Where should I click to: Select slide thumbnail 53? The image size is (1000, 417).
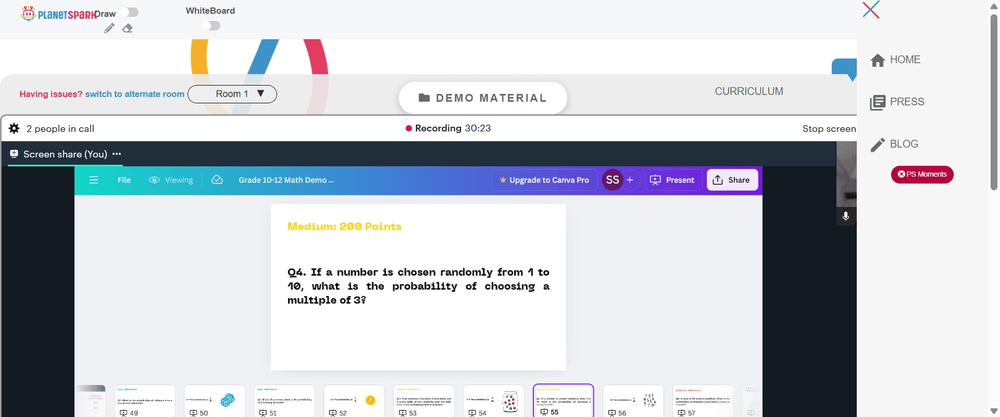point(424,400)
